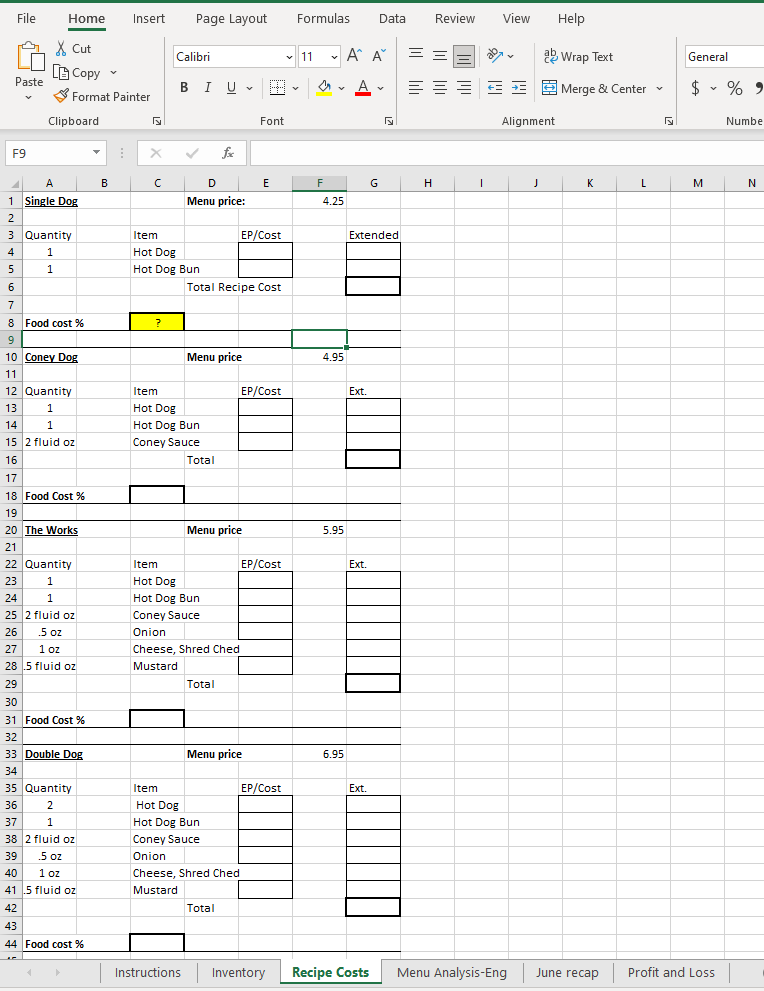This screenshot has height=991, width=764.
Task: Apply Percent Style format
Action: 734,88
